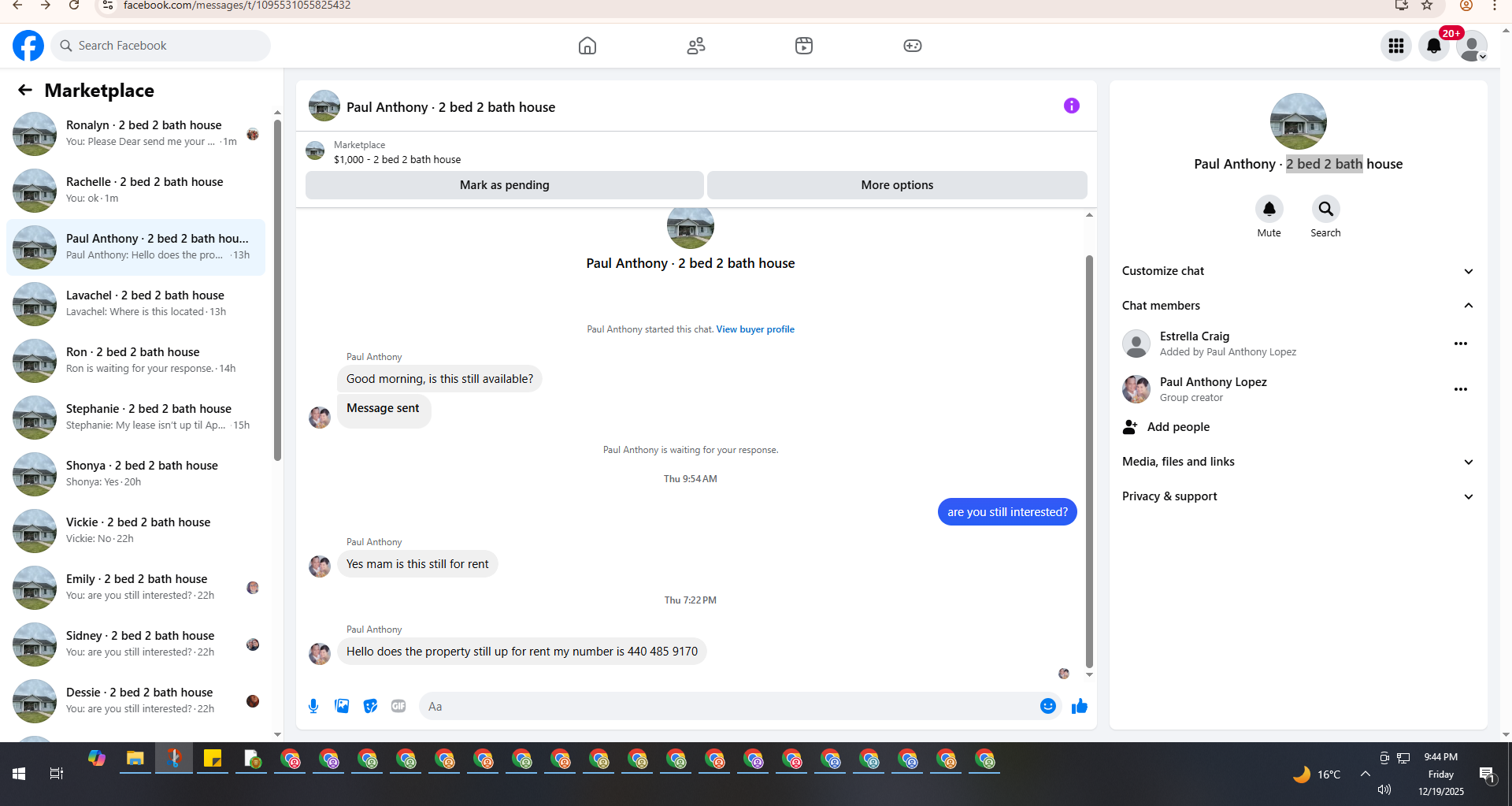Record a voice clip microphone icon
Image resolution: width=1512 pixels, height=806 pixels.
click(313, 706)
